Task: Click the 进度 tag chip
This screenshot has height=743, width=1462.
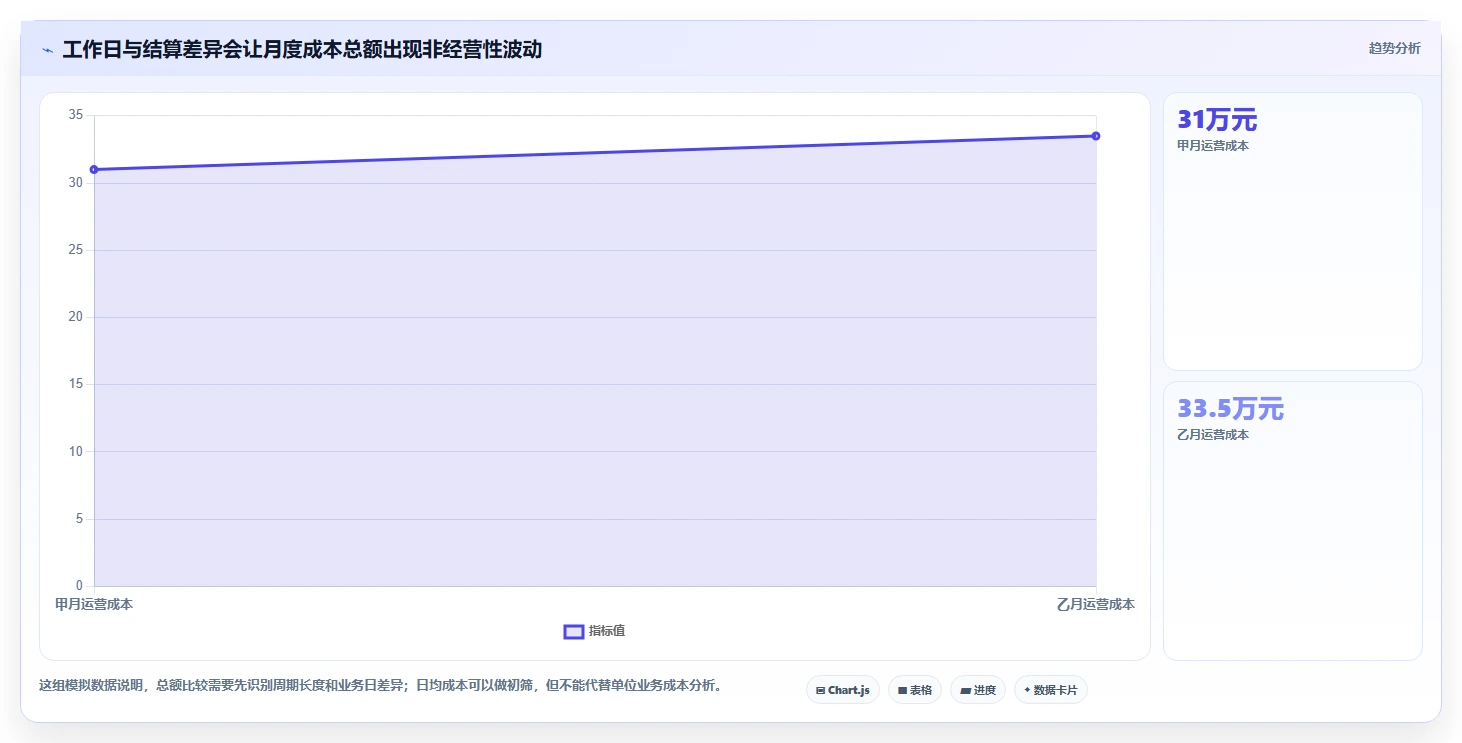Action: [978, 690]
